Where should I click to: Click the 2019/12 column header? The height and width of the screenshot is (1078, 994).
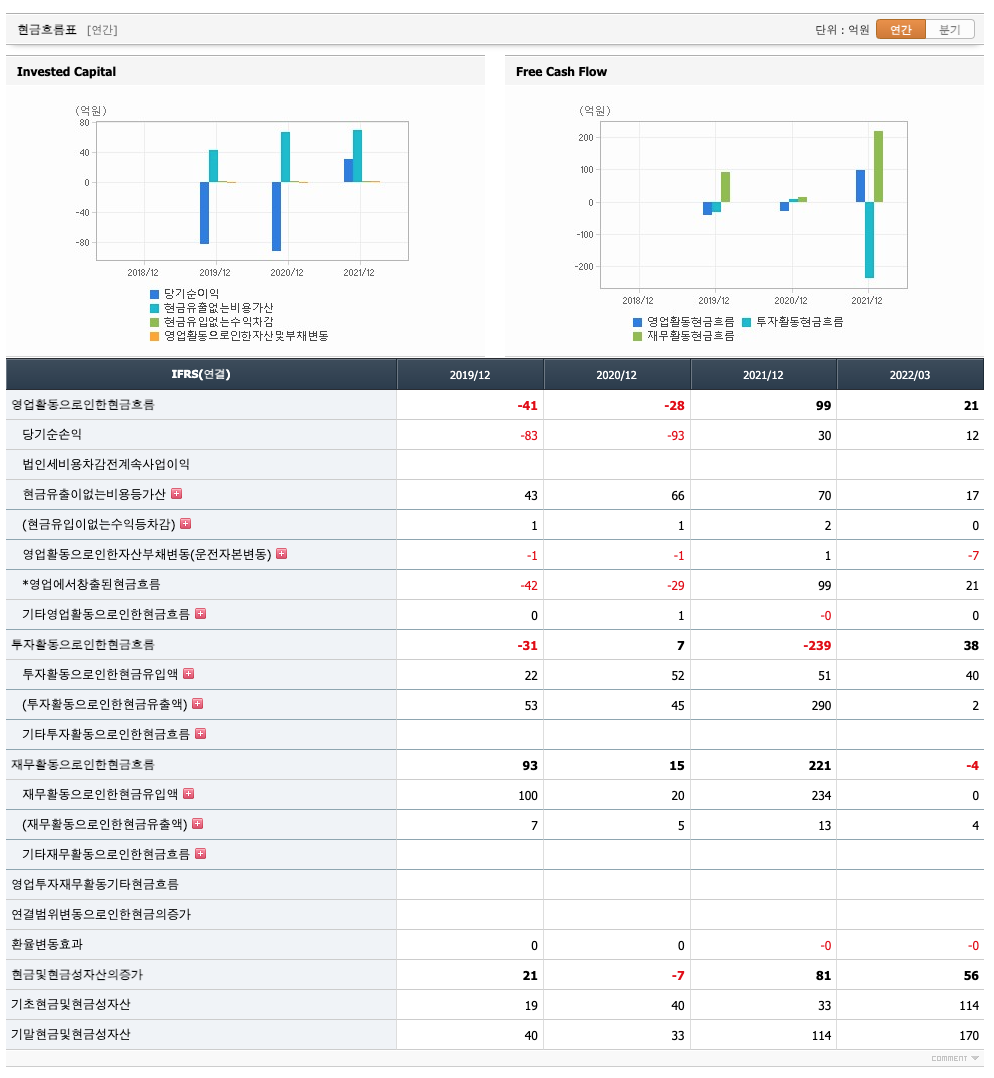point(470,375)
